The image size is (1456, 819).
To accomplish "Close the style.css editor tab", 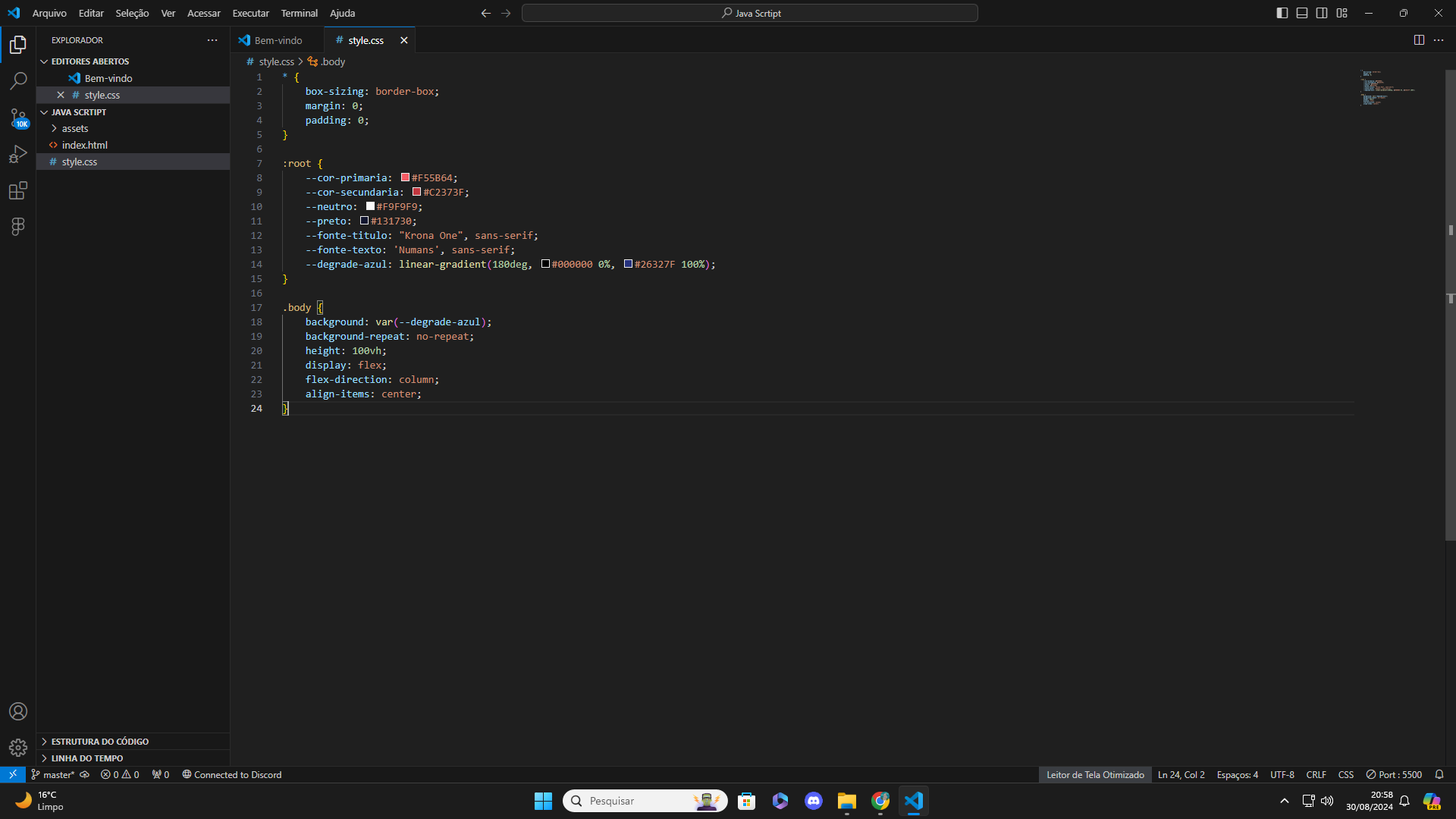I will click(404, 40).
